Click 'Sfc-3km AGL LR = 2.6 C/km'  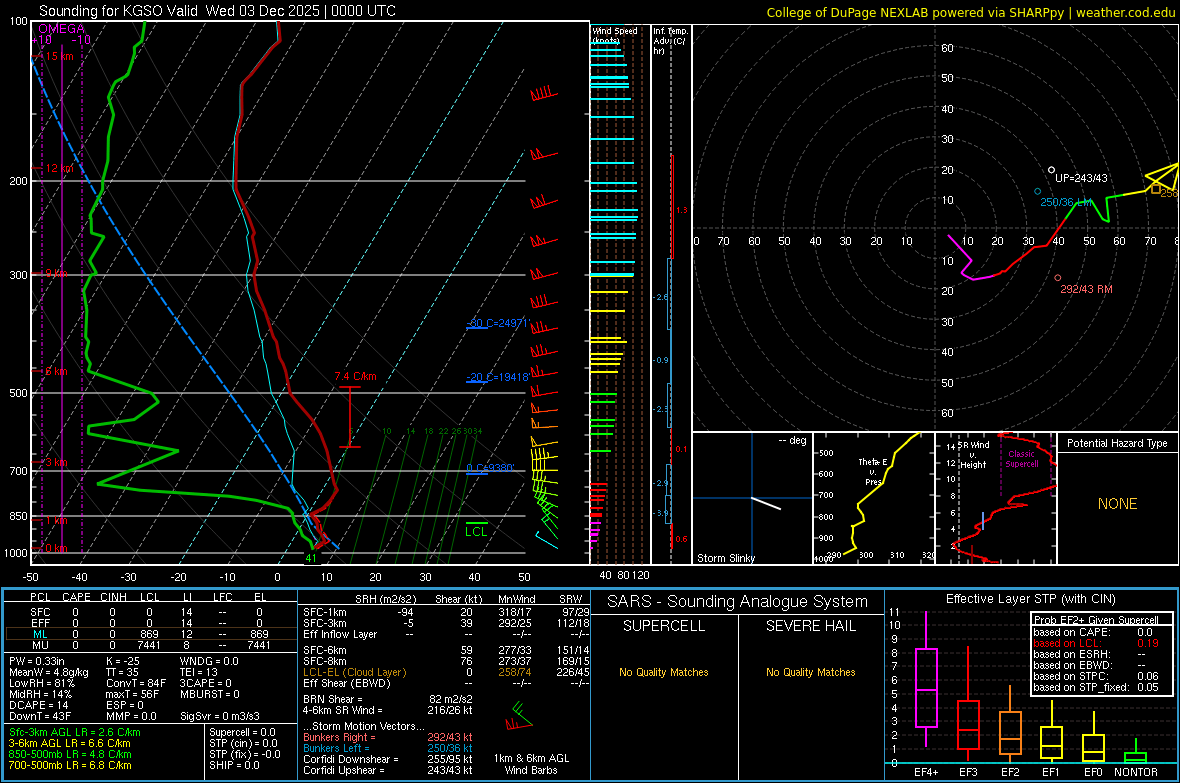click(75, 732)
